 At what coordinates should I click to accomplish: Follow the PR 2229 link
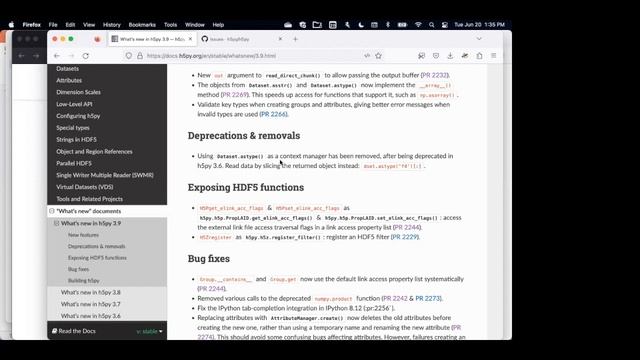tap(405, 237)
